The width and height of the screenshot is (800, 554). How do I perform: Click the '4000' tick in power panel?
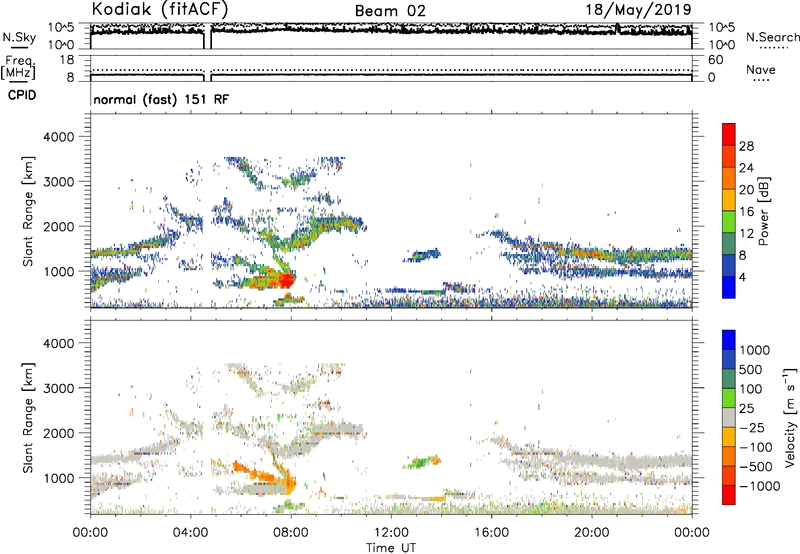(x=58, y=137)
